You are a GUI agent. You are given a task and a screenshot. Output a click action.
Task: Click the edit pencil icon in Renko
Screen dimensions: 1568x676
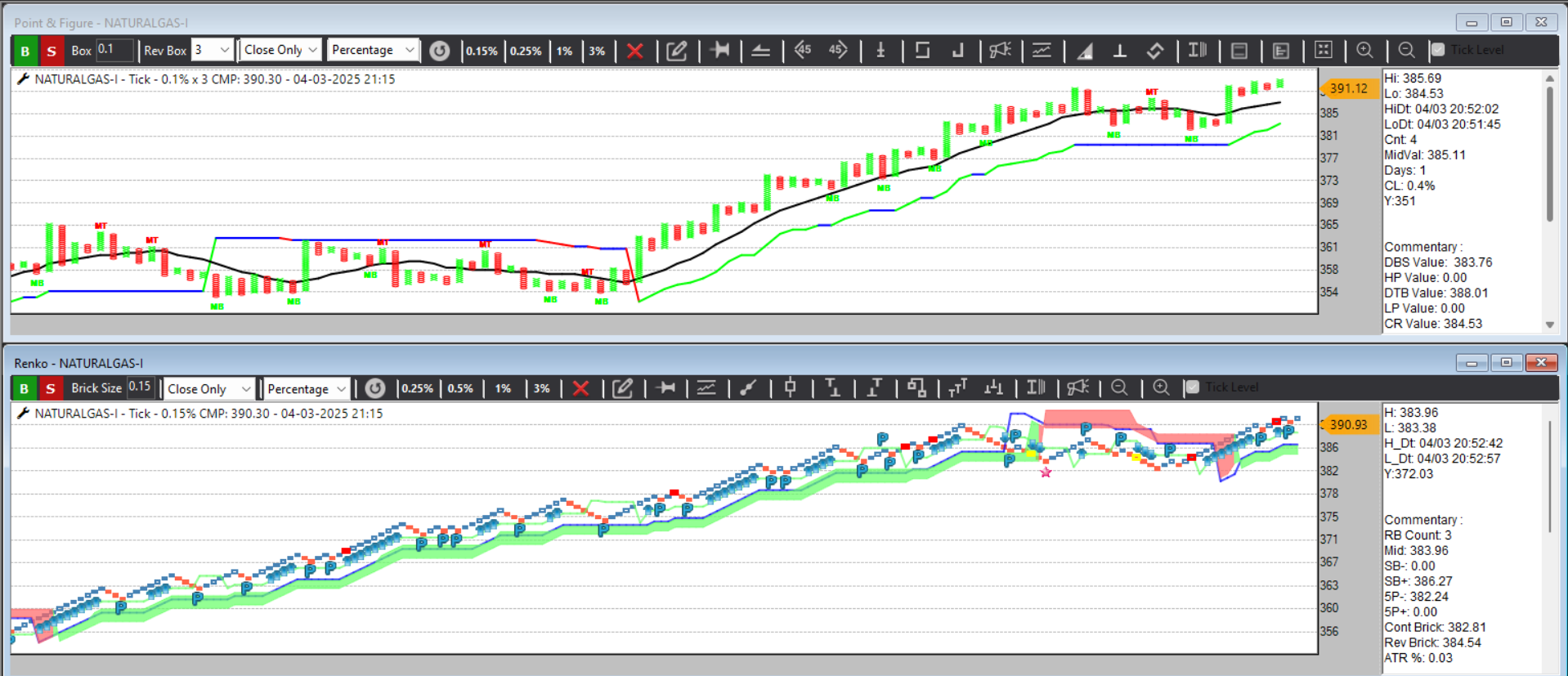[623, 388]
